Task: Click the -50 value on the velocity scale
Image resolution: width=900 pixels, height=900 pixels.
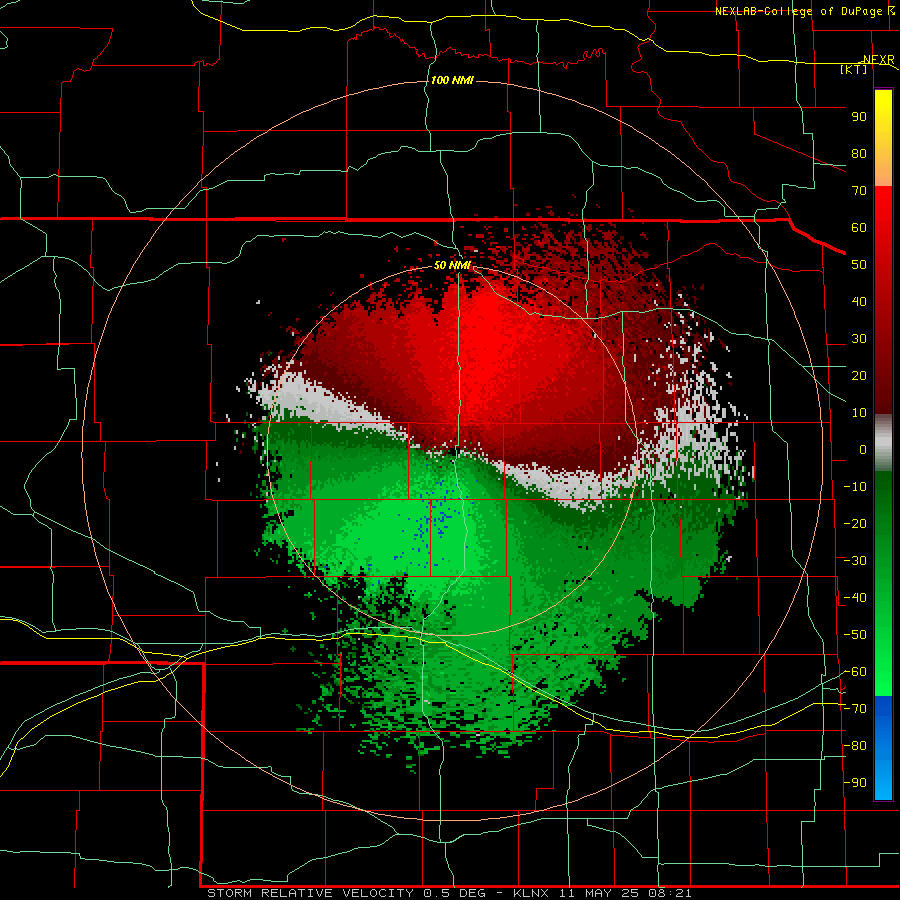Action: pyautogui.click(x=855, y=635)
